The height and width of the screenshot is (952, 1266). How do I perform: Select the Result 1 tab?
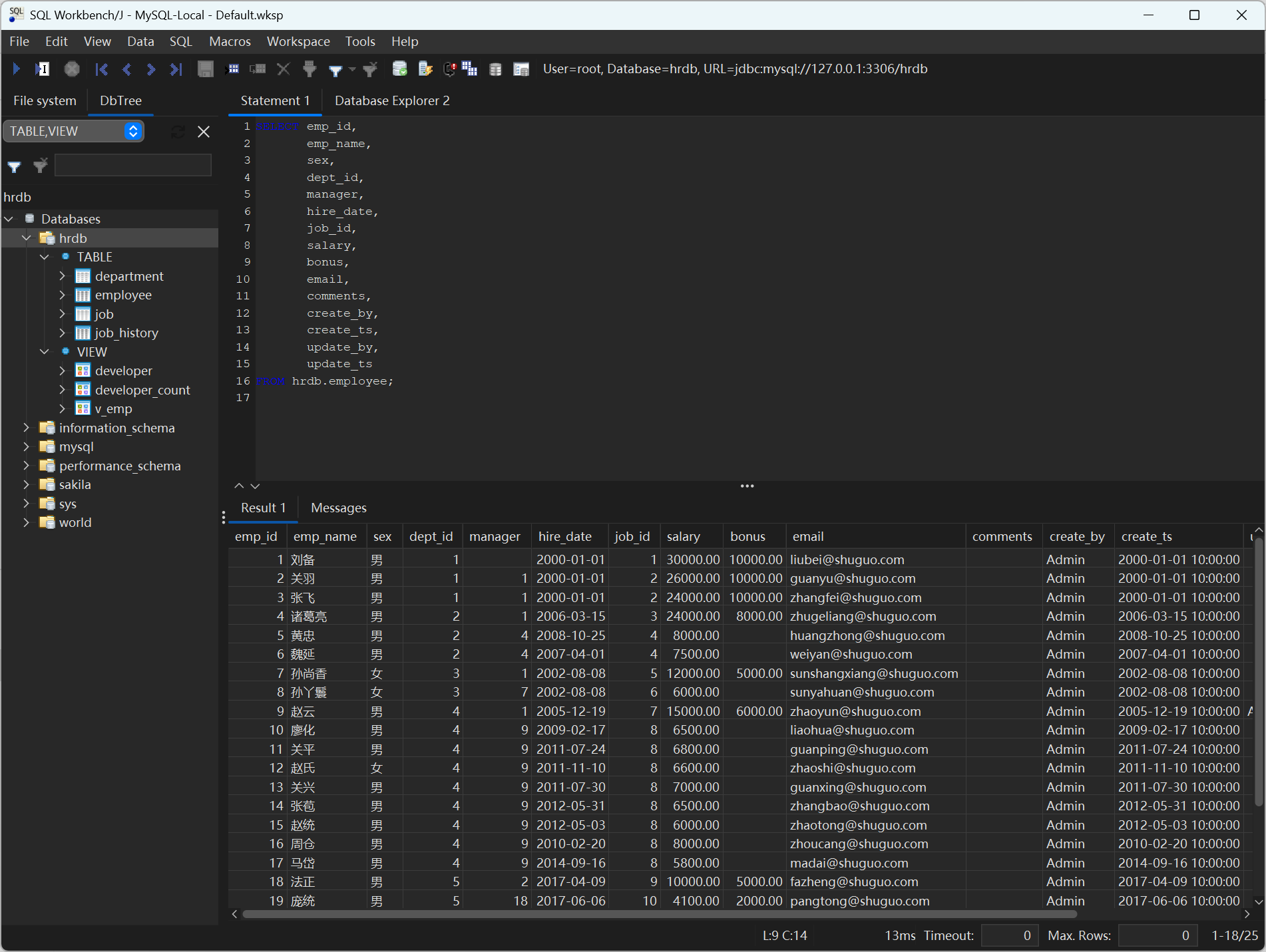264,508
